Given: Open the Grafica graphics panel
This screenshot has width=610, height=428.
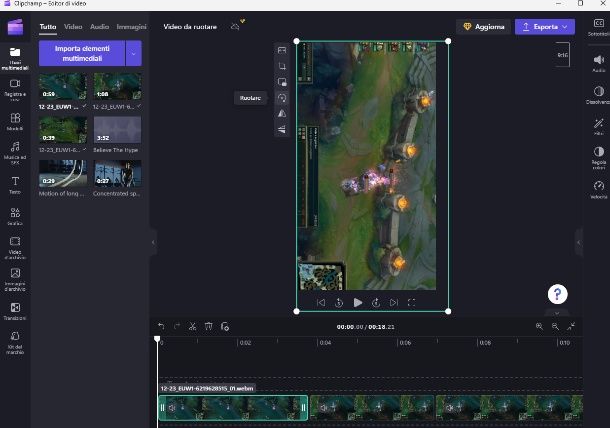Looking at the screenshot, I should click(15, 216).
